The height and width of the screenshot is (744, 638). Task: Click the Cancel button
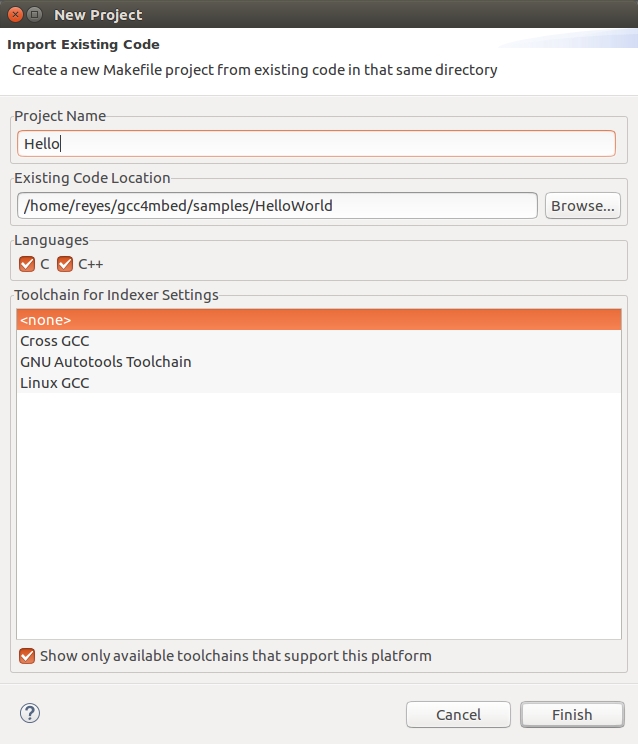pyautogui.click(x=459, y=714)
